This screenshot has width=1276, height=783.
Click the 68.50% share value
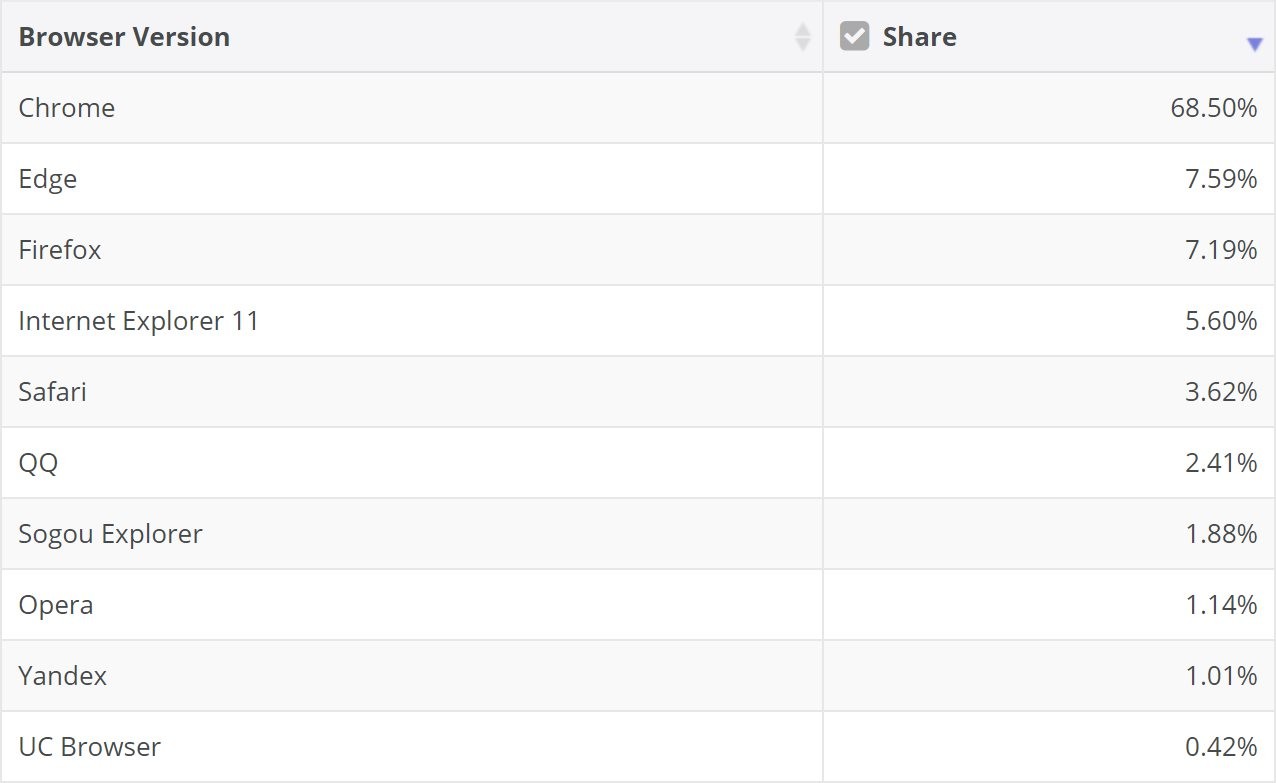[1213, 108]
